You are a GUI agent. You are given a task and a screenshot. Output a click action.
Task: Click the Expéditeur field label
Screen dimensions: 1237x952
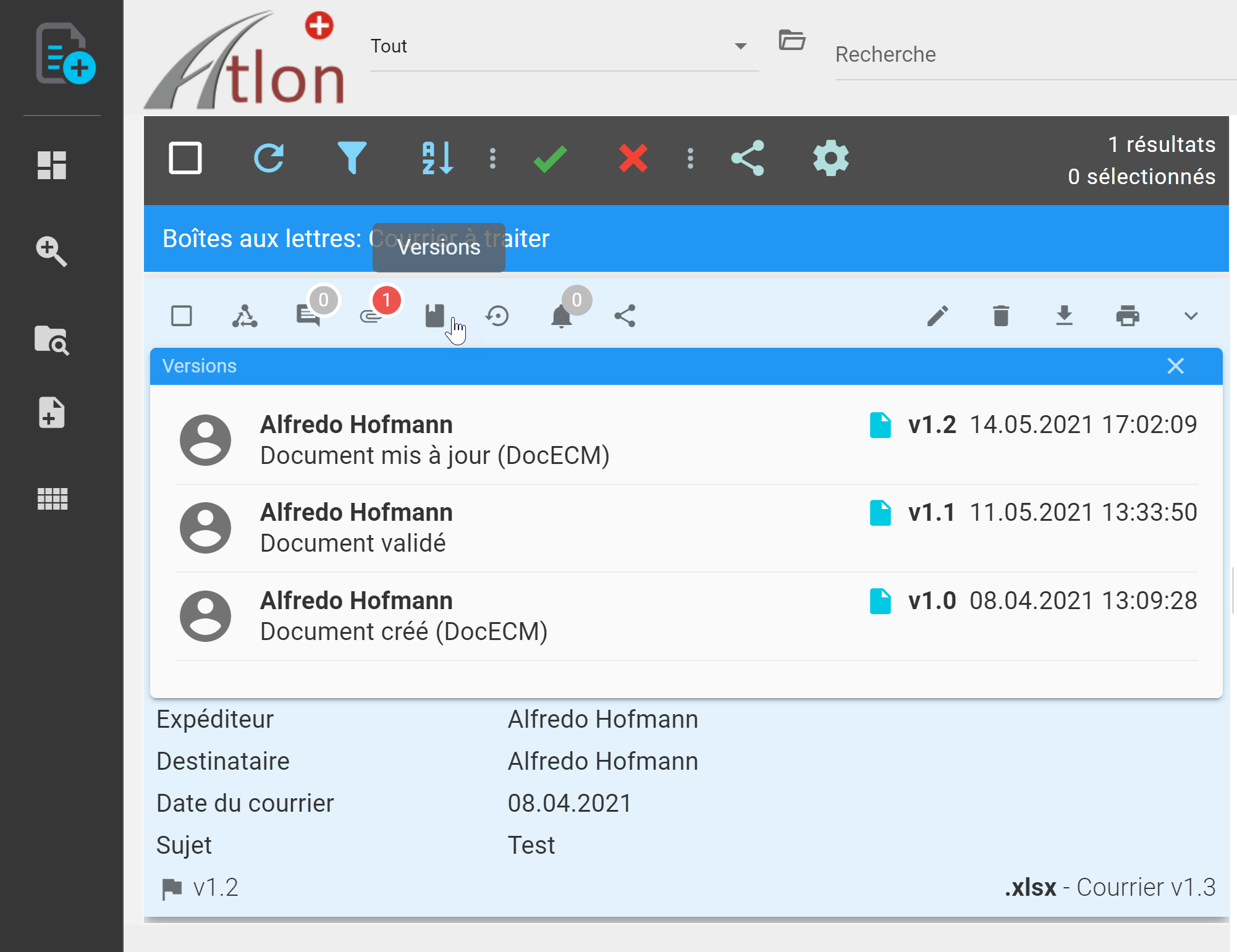pyautogui.click(x=215, y=719)
